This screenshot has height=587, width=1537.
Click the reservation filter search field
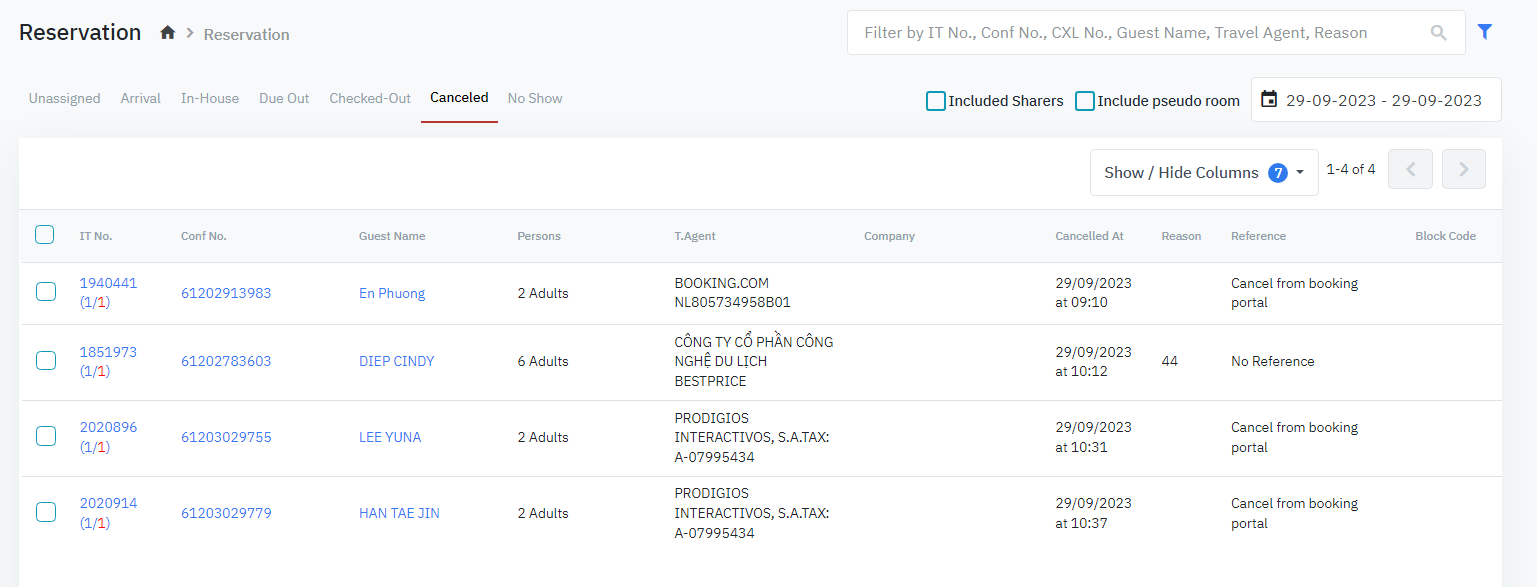tap(1140, 33)
